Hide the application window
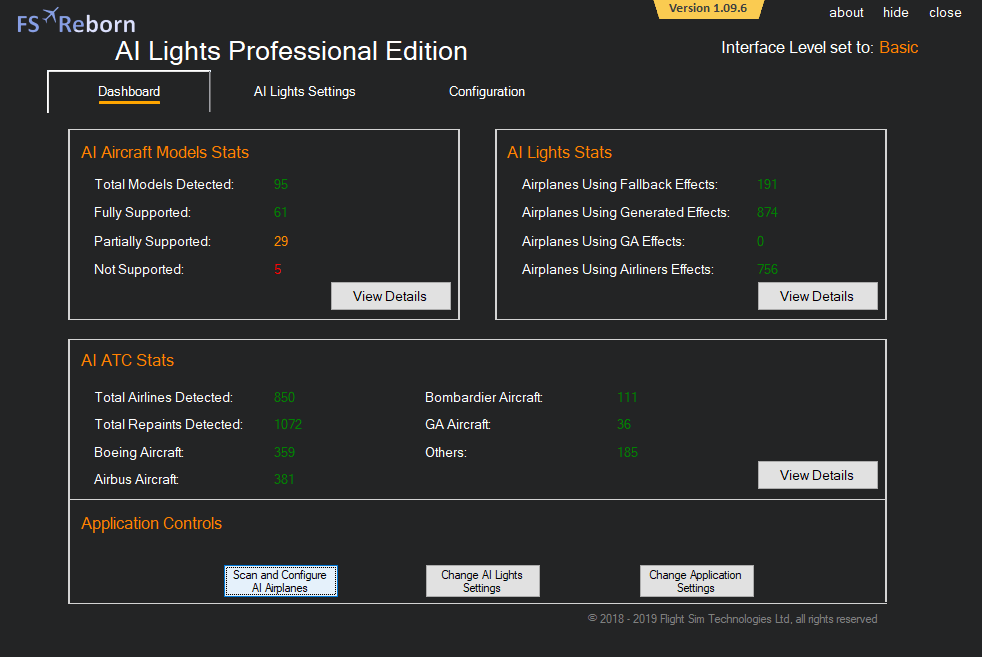The height and width of the screenshot is (657, 982). tap(895, 13)
